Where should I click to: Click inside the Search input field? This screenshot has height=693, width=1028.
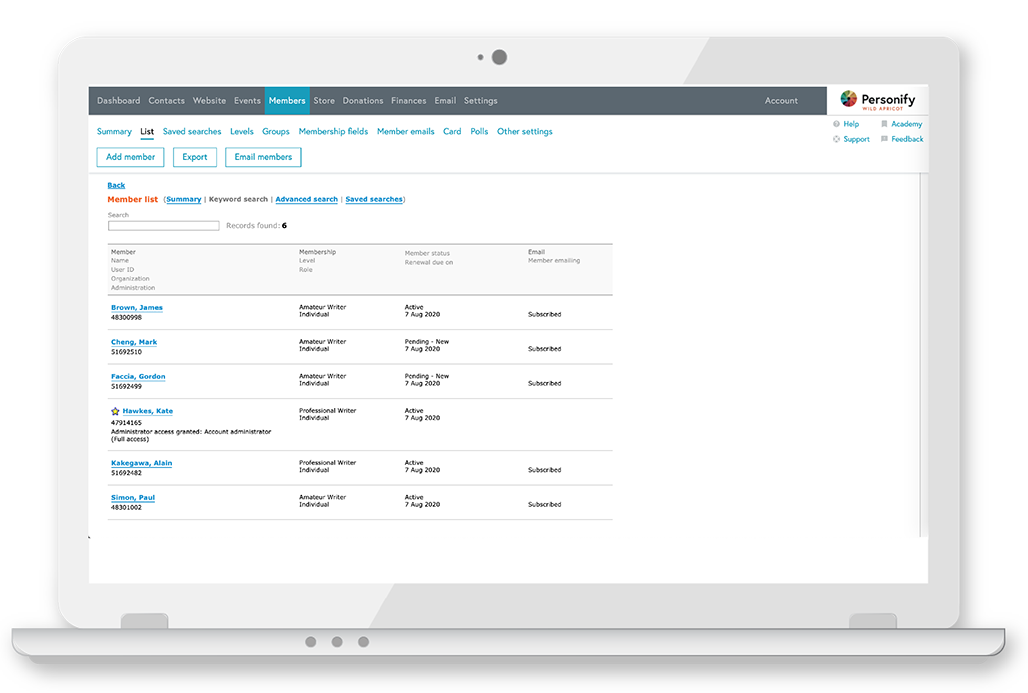click(x=163, y=225)
